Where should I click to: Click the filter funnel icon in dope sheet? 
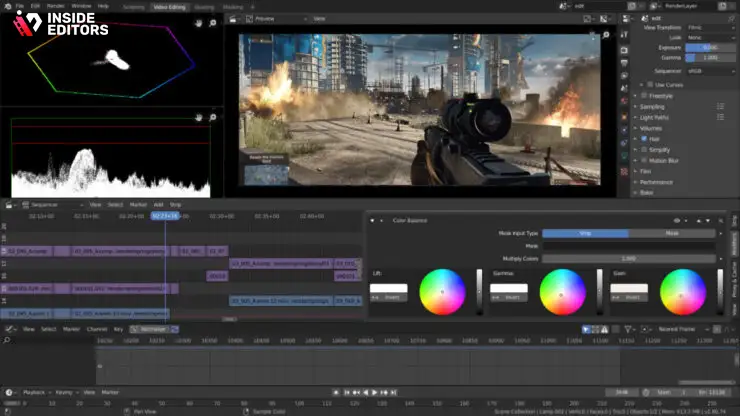[x=628, y=329]
